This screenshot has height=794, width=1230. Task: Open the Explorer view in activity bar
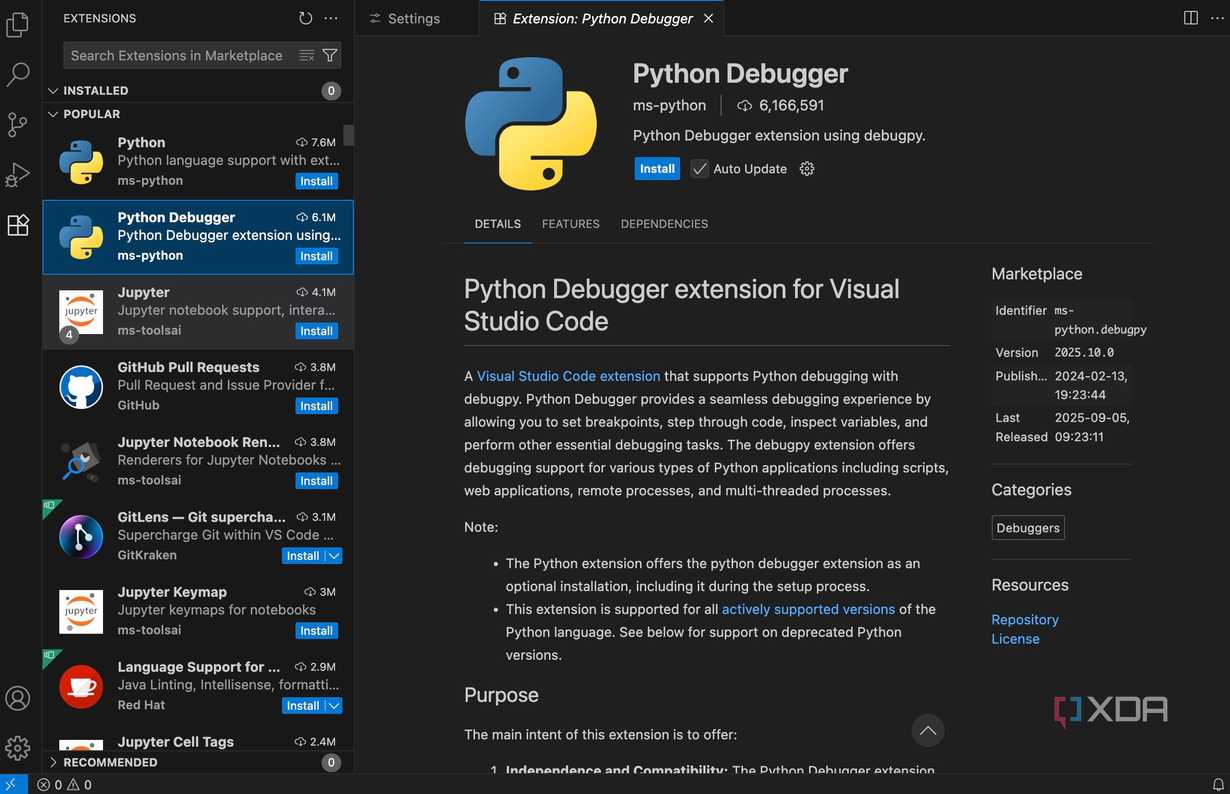point(18,25)
